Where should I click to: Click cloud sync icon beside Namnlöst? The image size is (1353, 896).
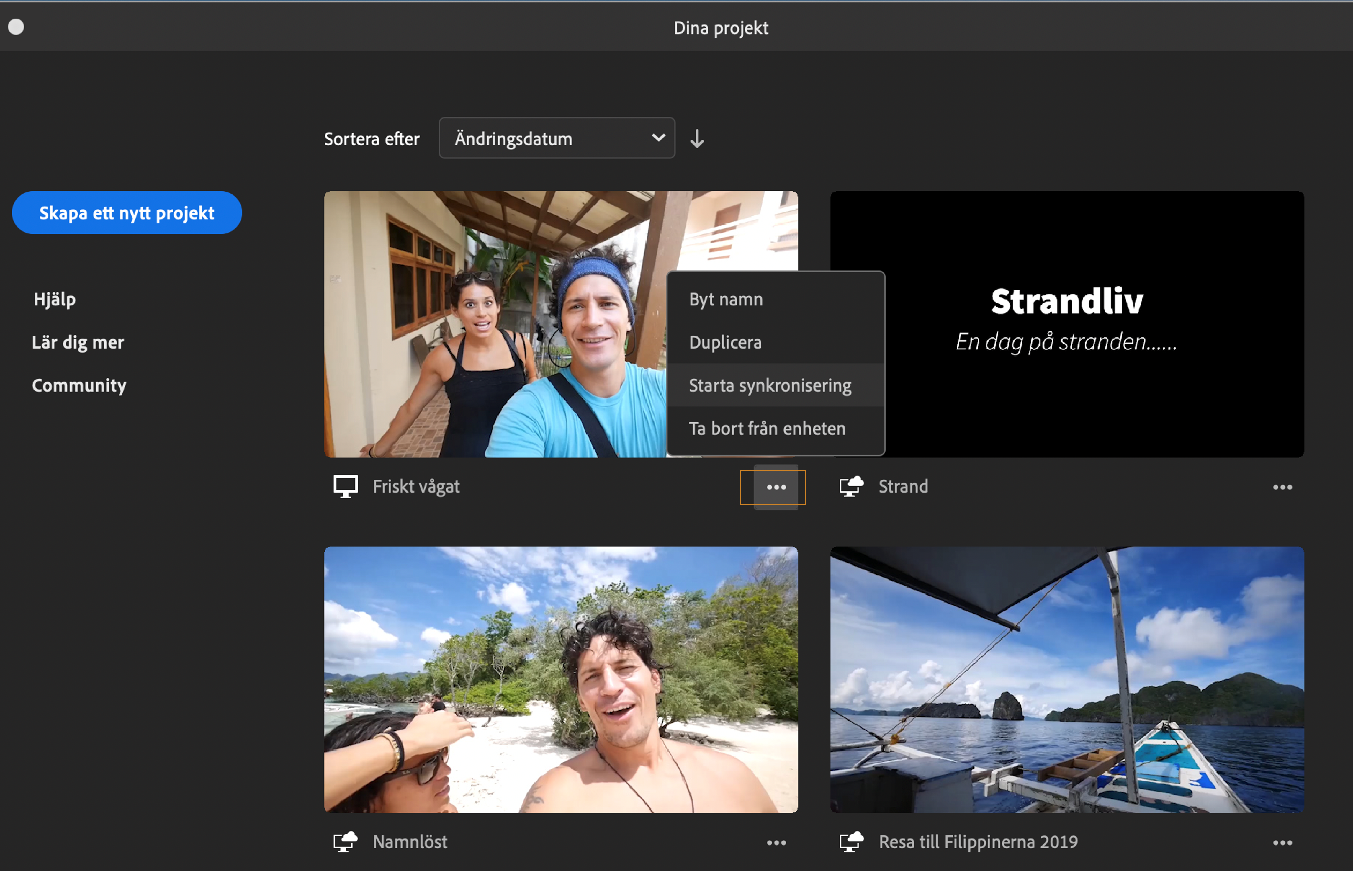345,842
